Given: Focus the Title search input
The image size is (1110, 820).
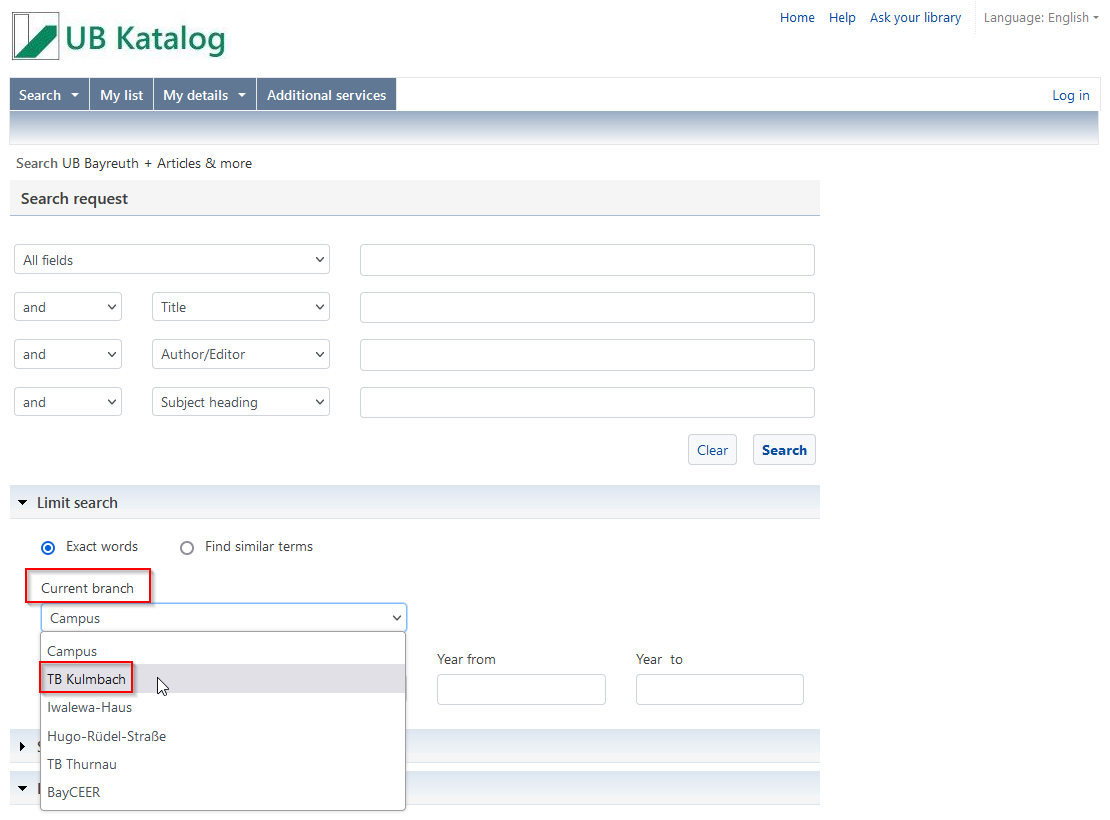Looking at the screenshot, I should click(x=587, y=307).
